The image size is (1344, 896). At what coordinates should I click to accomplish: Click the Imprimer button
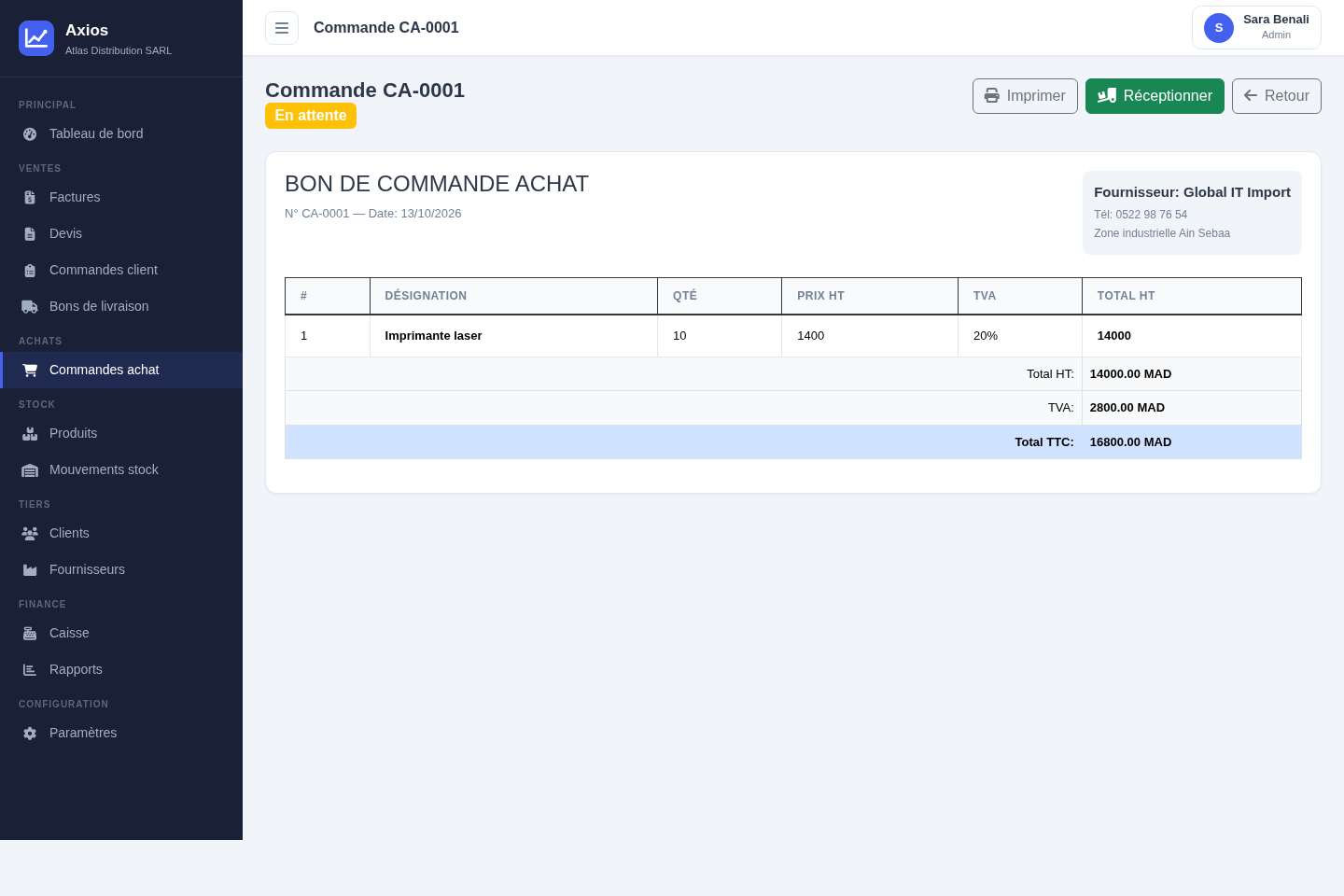pos(1025,96)
